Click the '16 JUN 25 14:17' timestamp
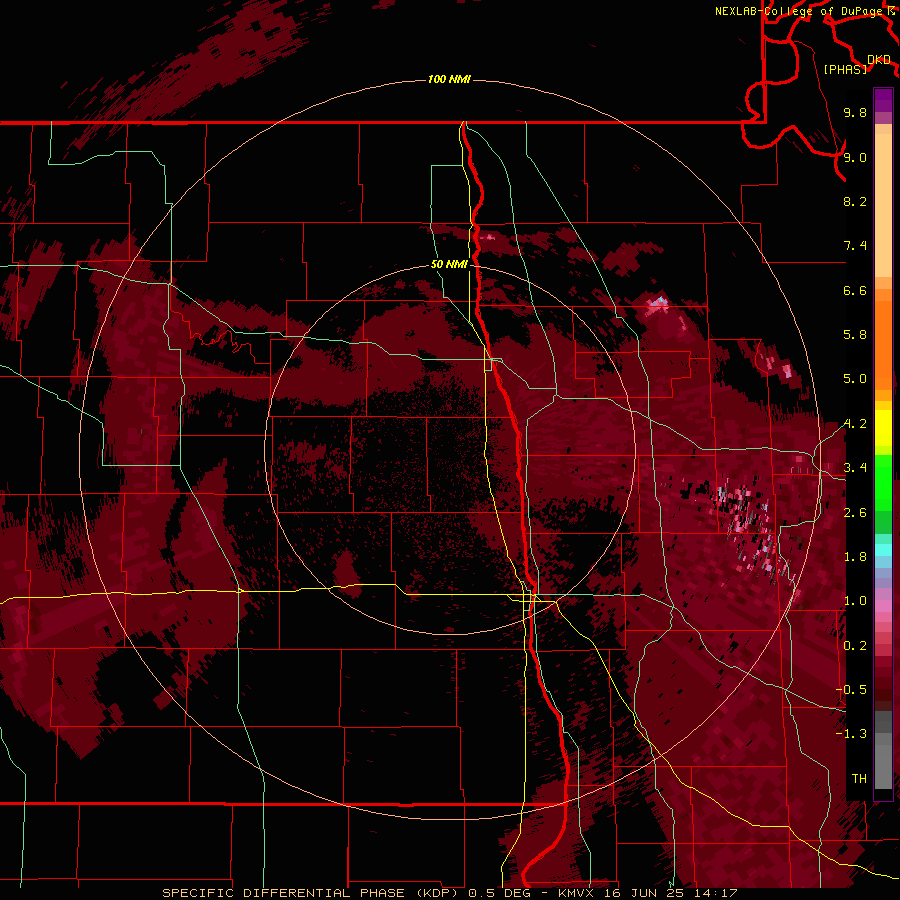 [x=669, y=893]
